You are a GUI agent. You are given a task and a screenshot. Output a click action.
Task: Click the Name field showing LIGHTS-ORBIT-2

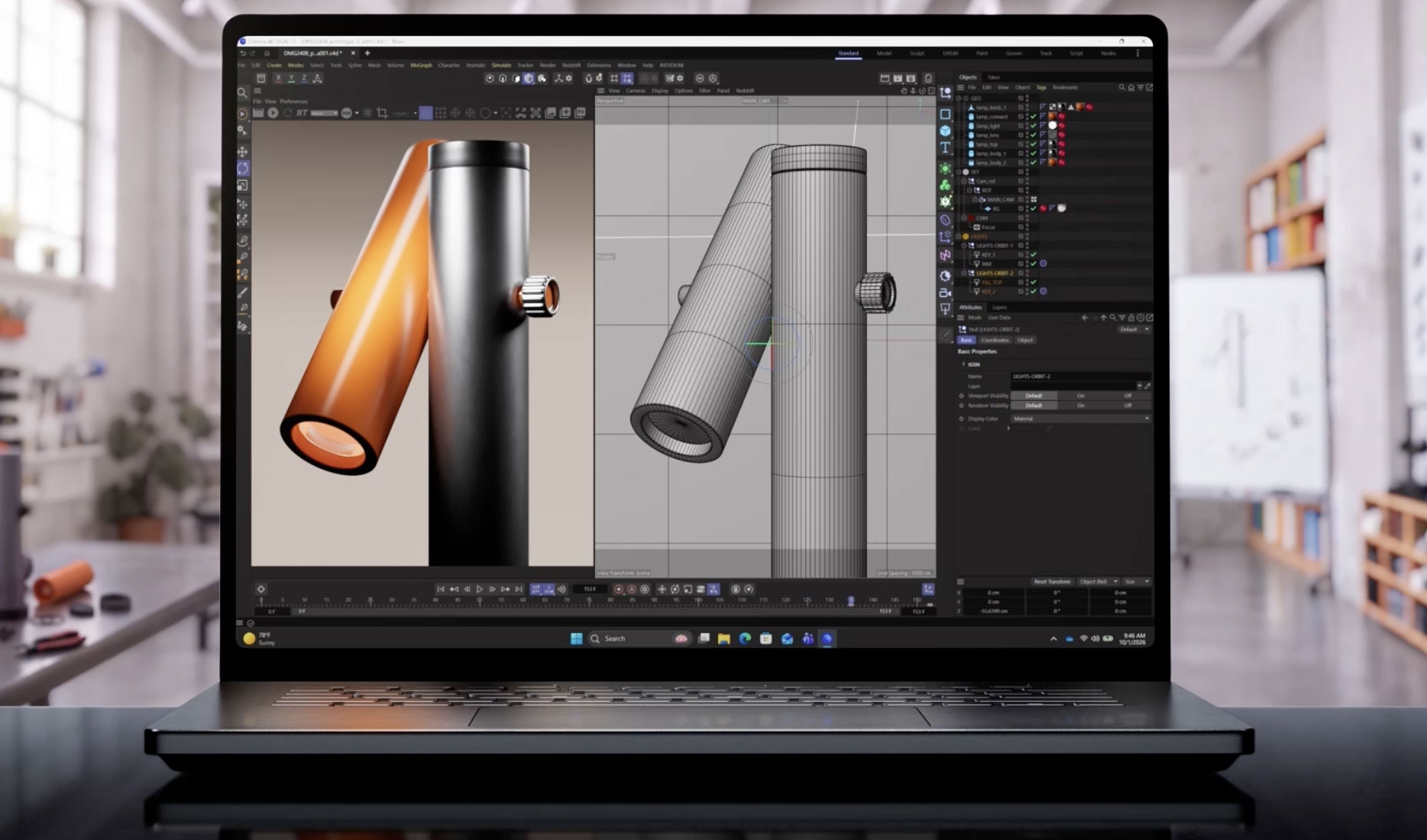click(x=1080, y=376)
